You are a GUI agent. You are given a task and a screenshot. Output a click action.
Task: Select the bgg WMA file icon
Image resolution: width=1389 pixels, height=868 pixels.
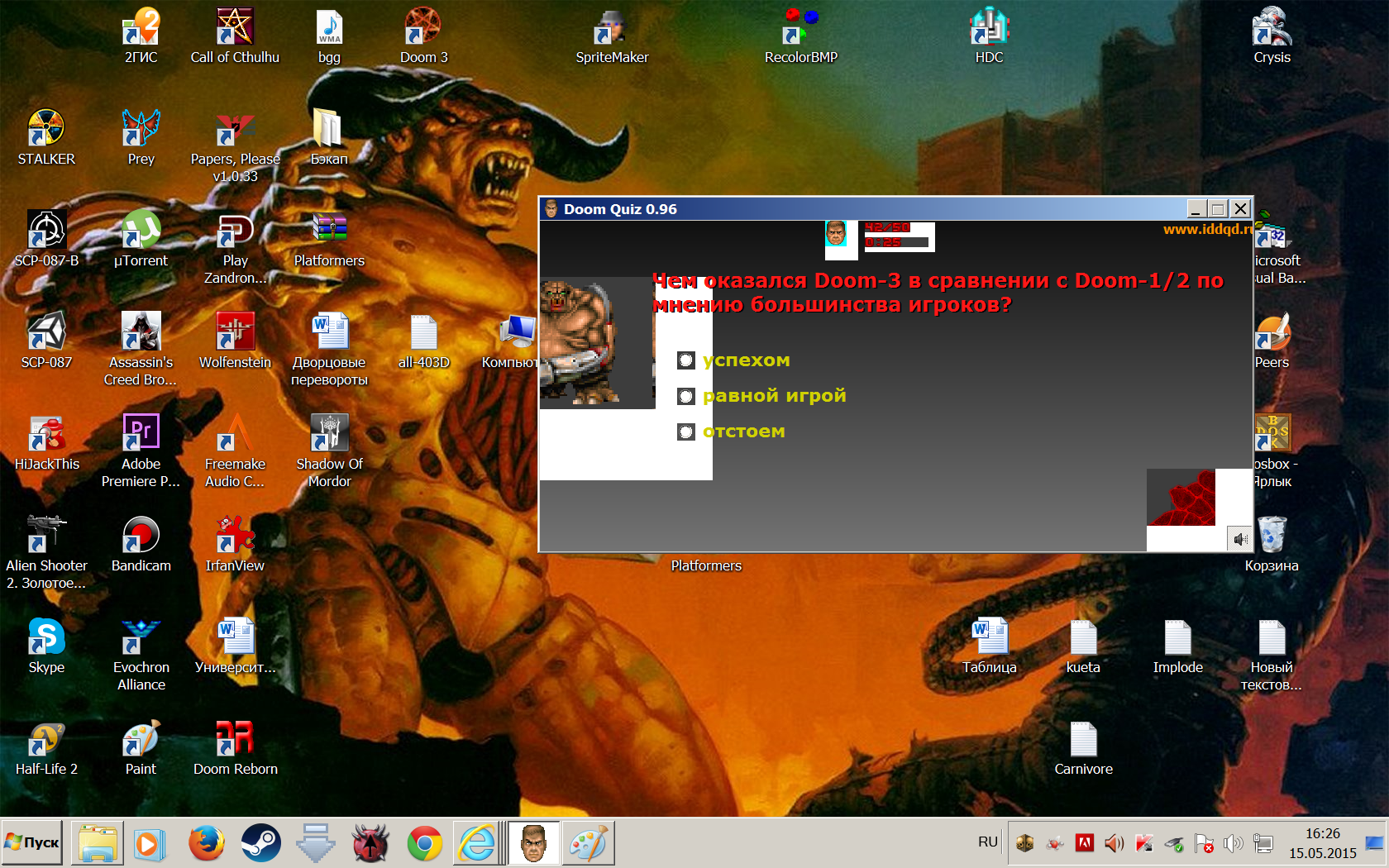[x=329, y=36]
